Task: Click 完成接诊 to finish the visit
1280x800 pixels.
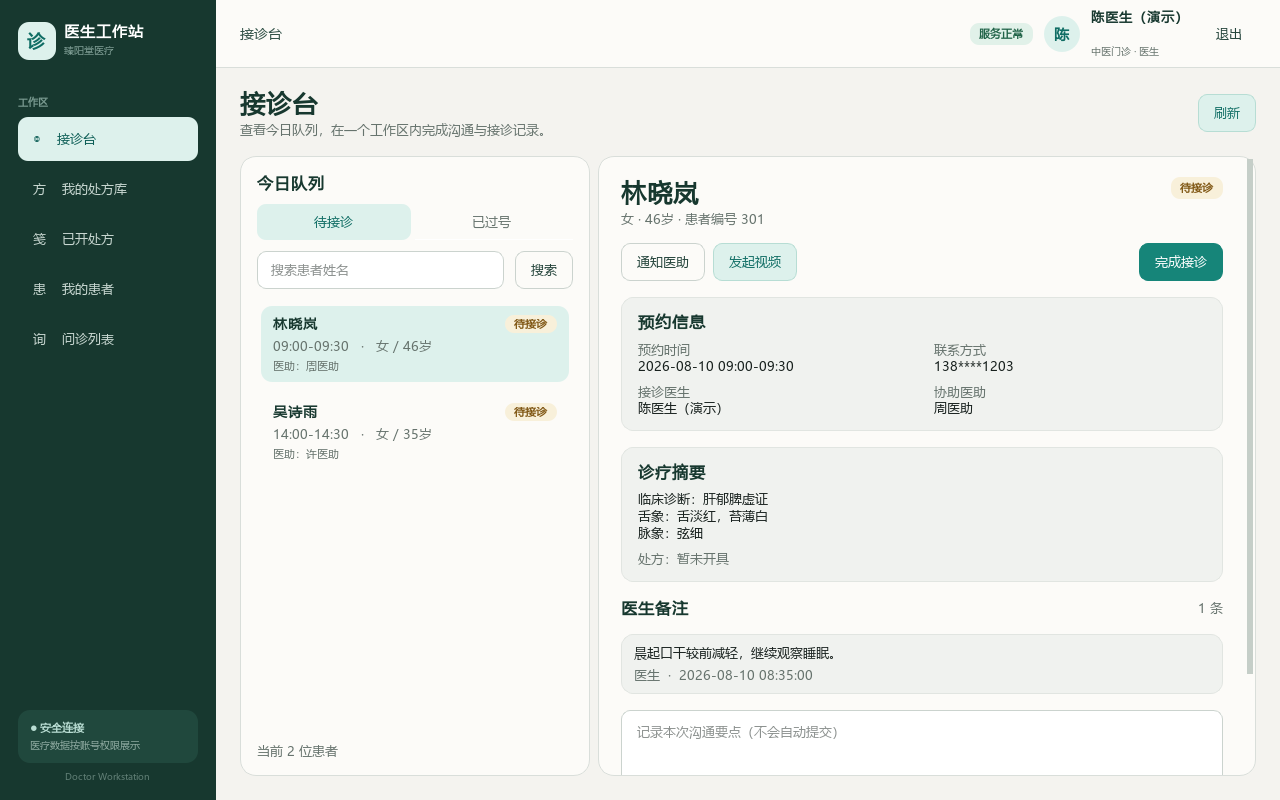Action: [1181, 262]
